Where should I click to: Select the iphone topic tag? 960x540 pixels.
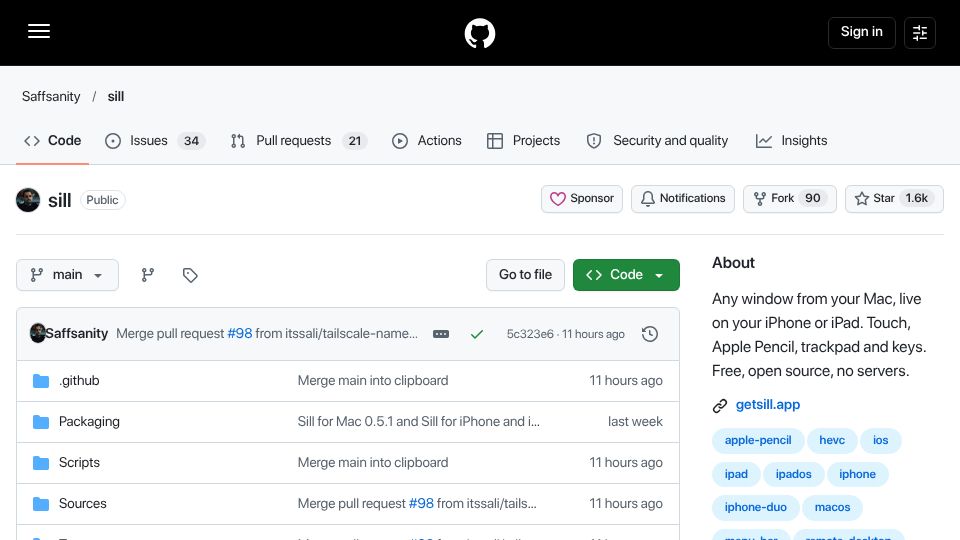coord(857,474)
